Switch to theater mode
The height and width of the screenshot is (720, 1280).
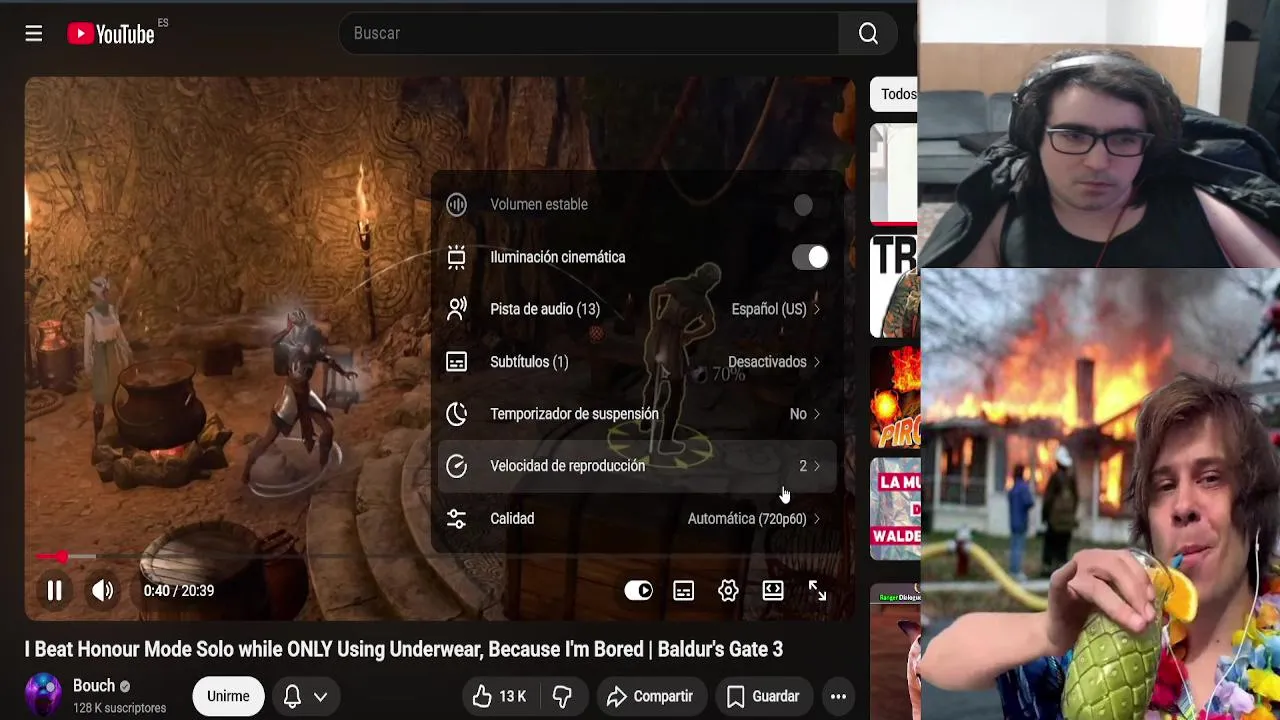coord(773,591)
